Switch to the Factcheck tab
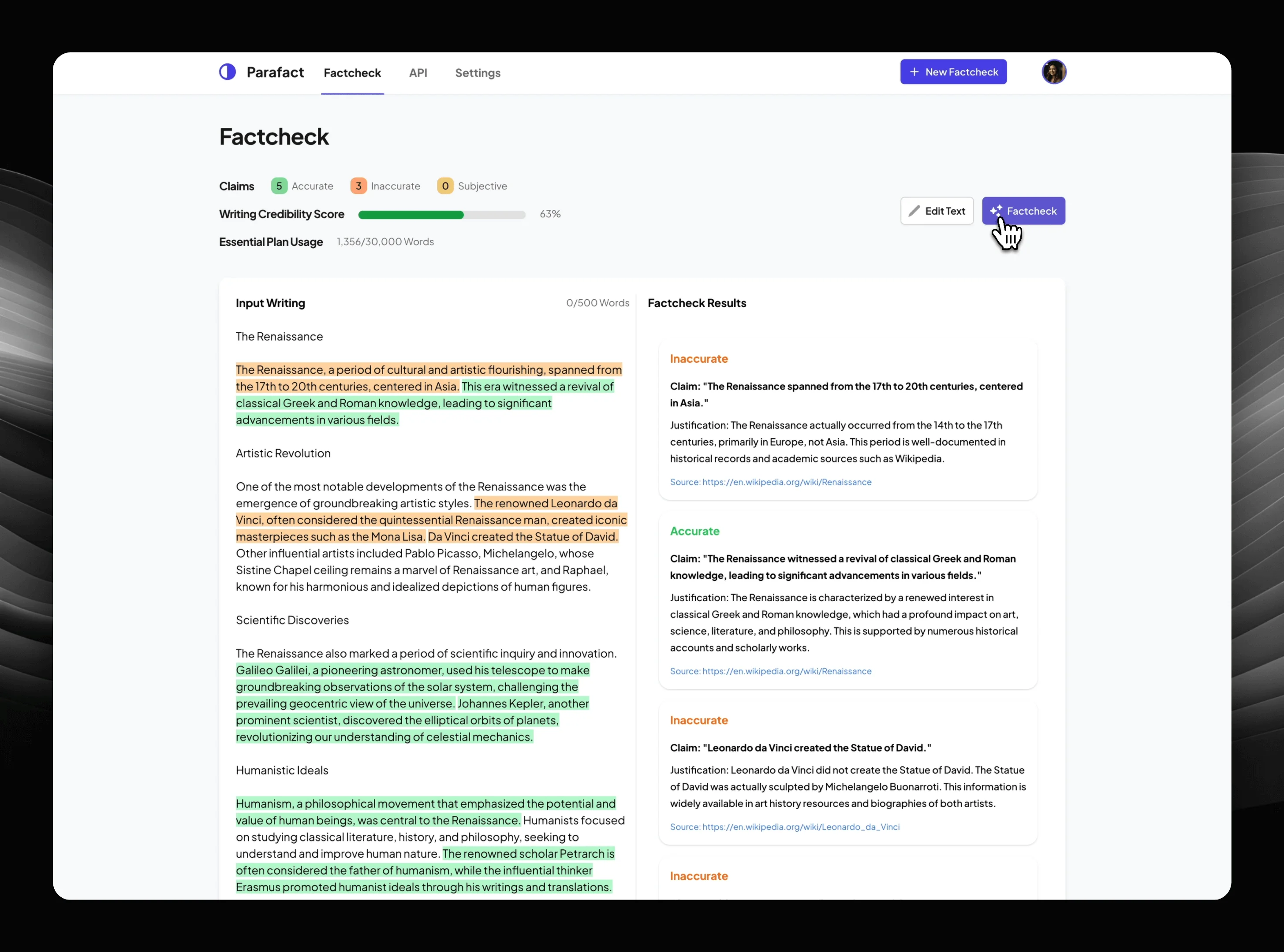 pos(352,73)
